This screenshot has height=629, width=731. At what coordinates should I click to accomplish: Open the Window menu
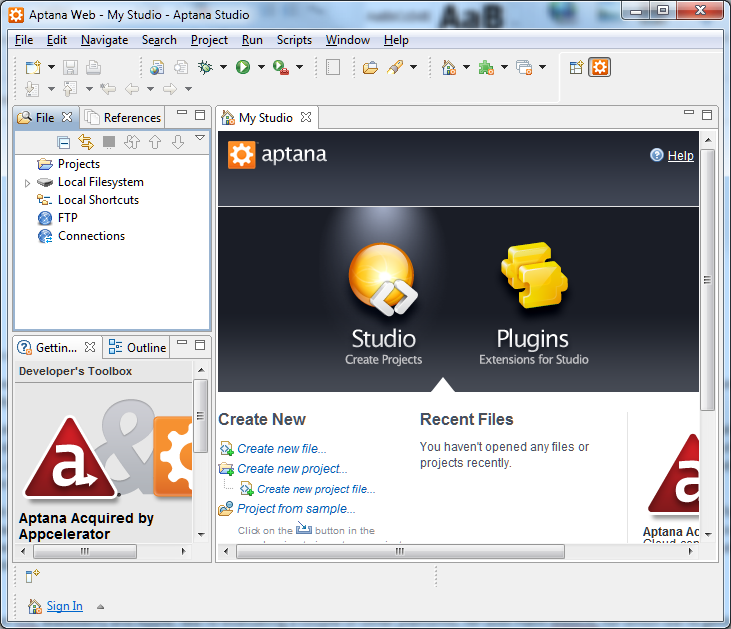click(348, 40)
